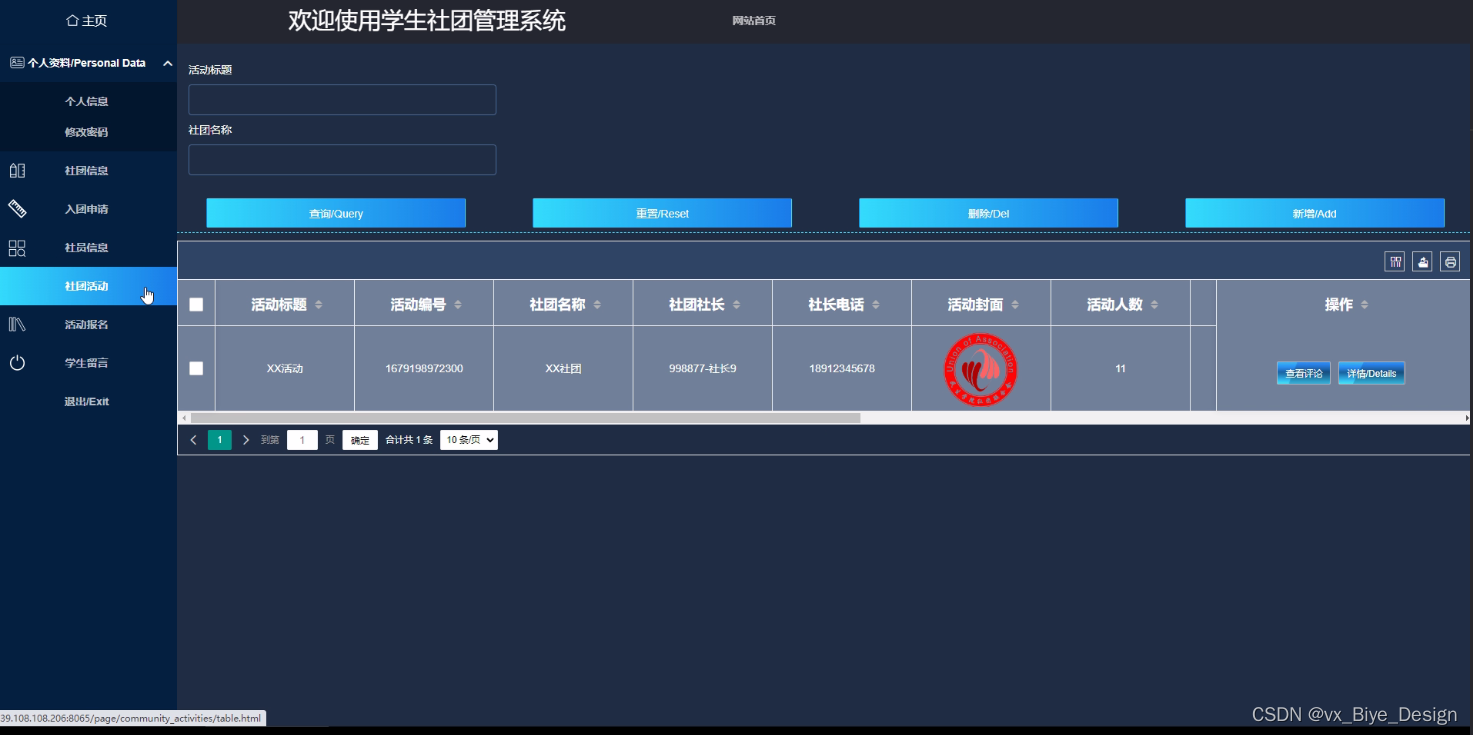Focus the 活动标题 search field

[x=342, y=100]
